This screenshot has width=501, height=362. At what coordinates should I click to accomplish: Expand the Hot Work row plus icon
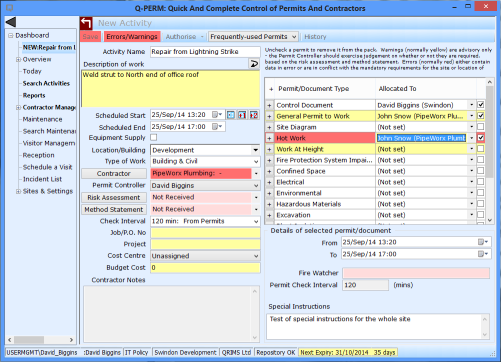coord(269,138)
